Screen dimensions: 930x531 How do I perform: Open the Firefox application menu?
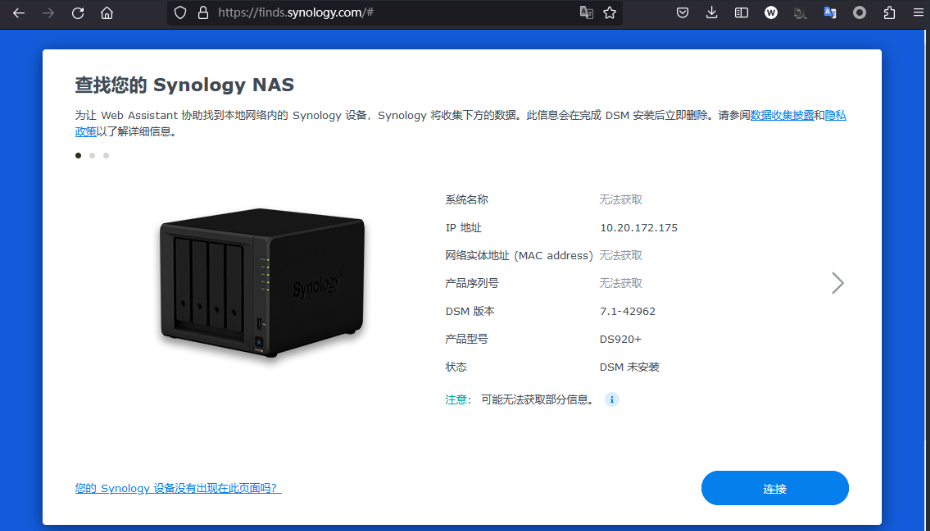917,13
